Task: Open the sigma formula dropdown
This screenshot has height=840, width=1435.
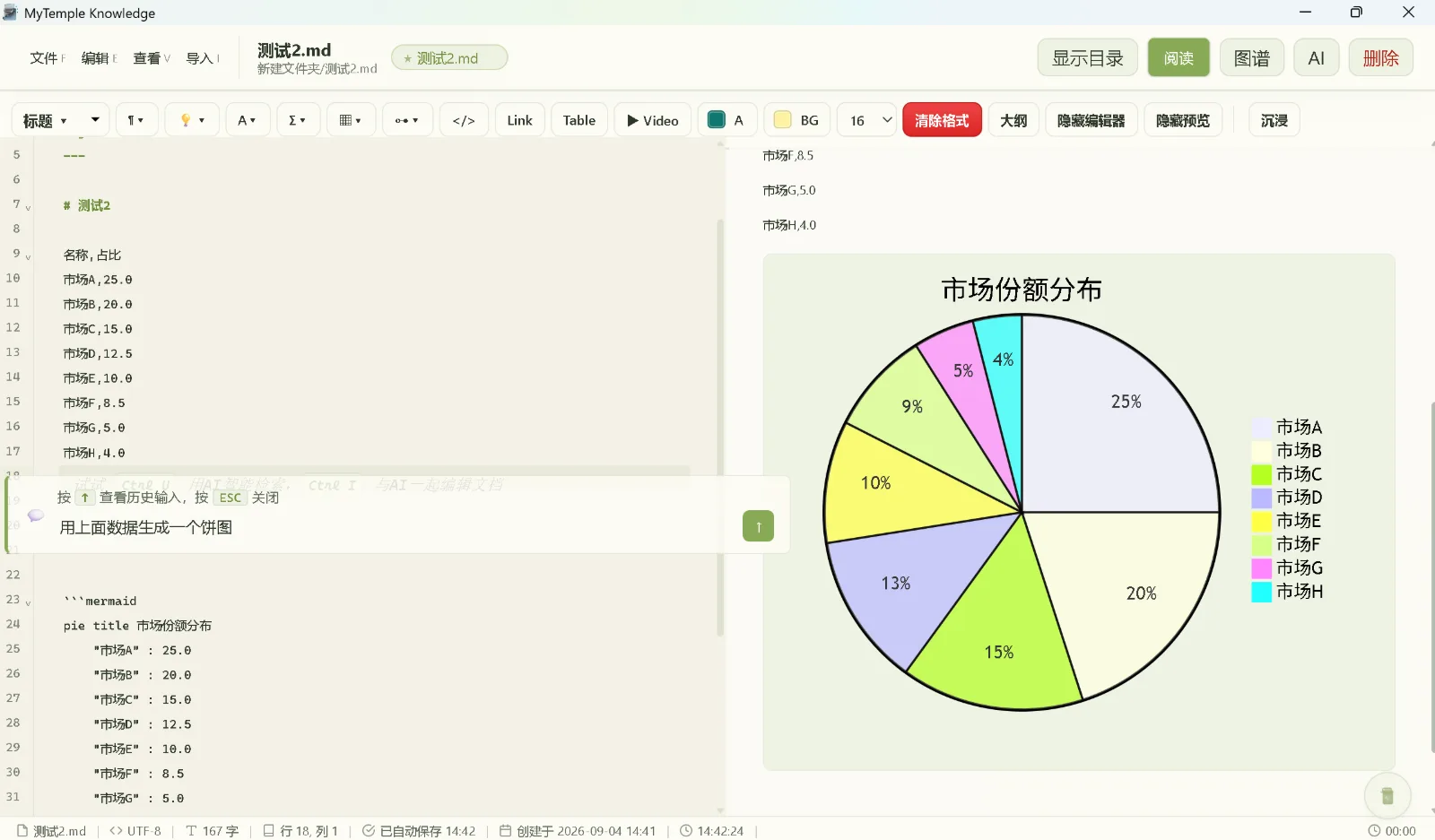Action: click(x=298, y=120)
